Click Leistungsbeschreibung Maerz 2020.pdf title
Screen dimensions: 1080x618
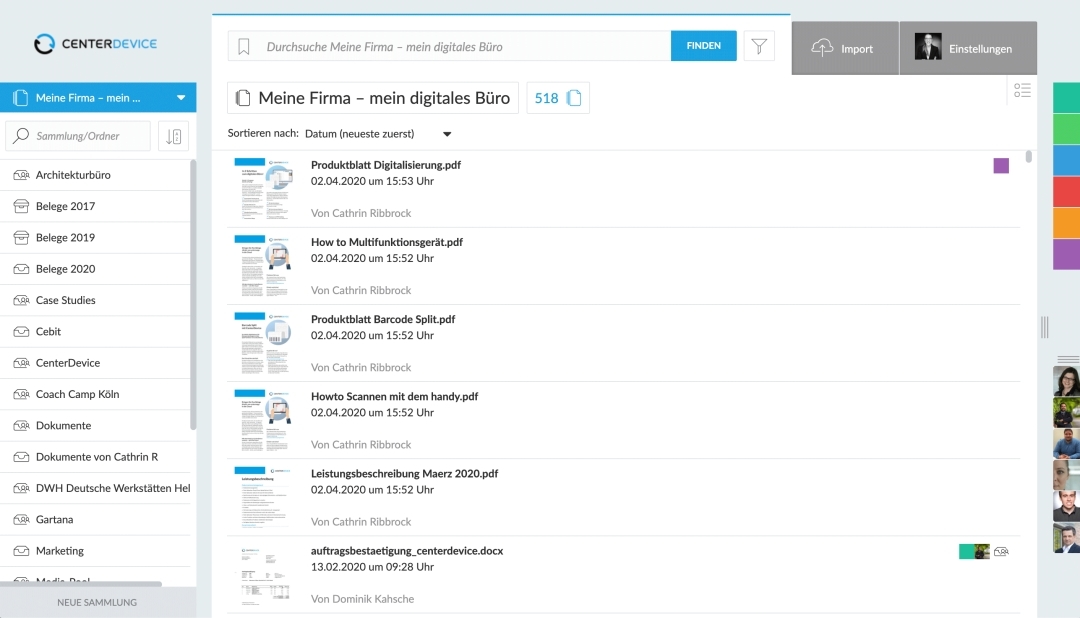pos(404,474)
